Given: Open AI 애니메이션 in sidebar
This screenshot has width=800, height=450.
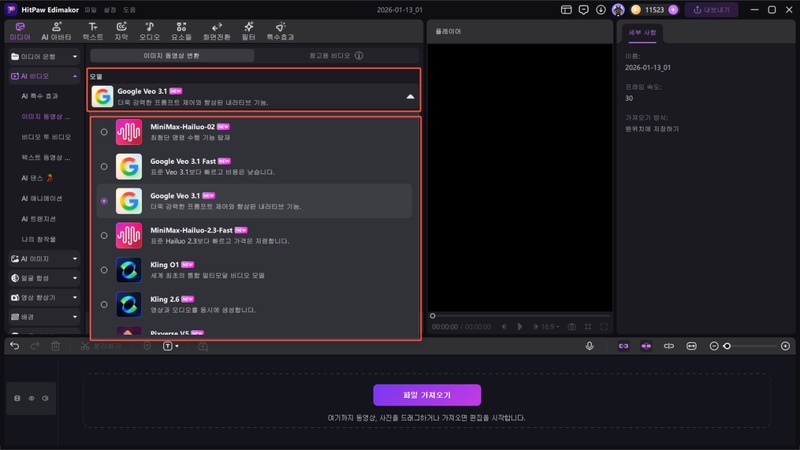Looking at the screenshot, I should (42, 198).
